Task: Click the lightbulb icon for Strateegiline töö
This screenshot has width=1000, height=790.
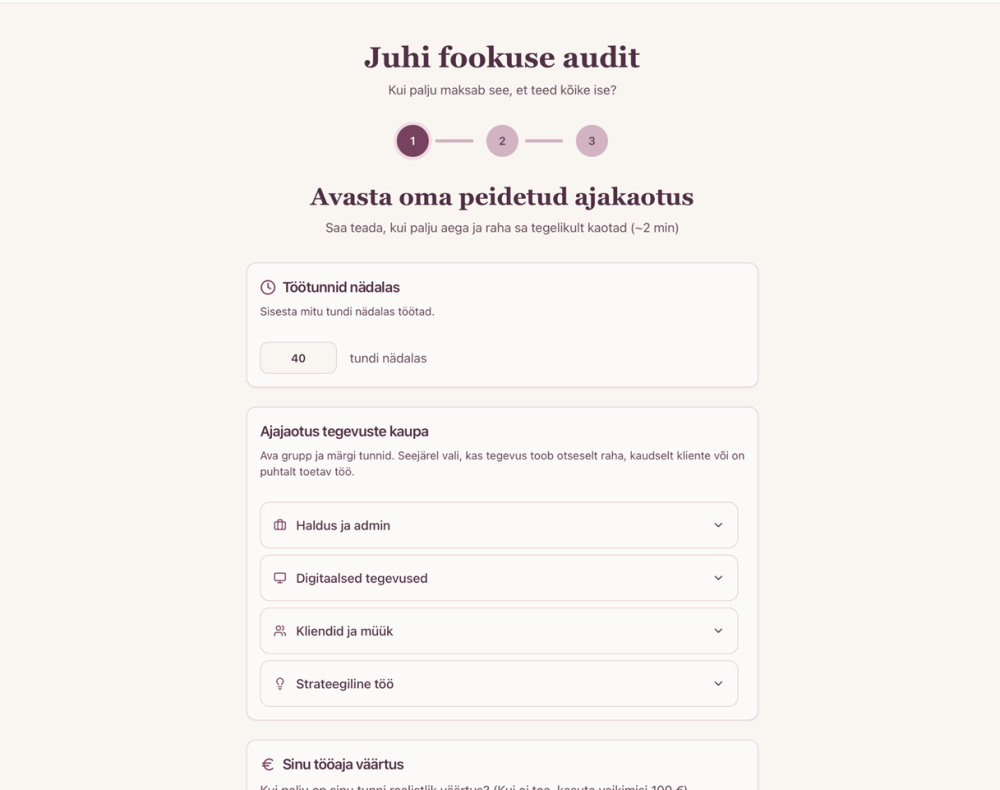Action: coord(280,684)
